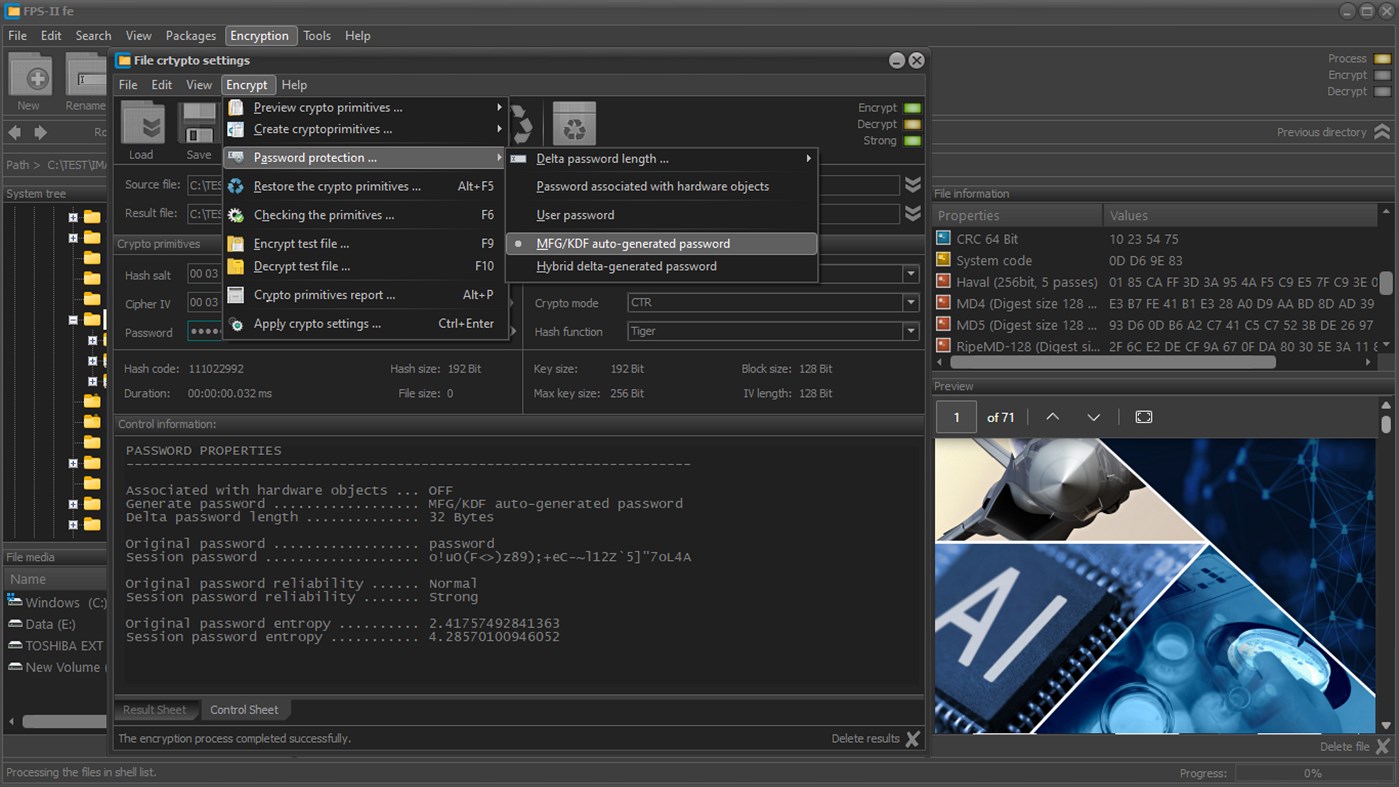Click the Delete file link
The height and width of the screenshot is (787, 1399).
(x=1347, y=746)
